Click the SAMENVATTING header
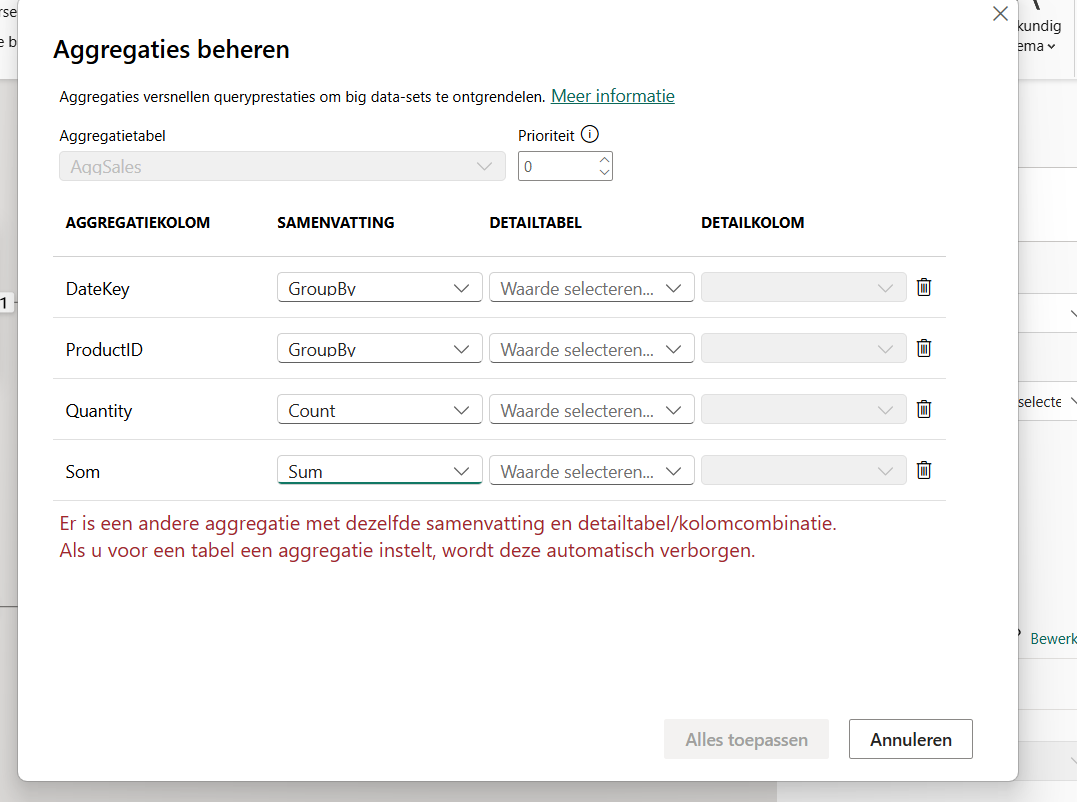Viewport: 1077px width, 802px height. (x=336, y=222)
